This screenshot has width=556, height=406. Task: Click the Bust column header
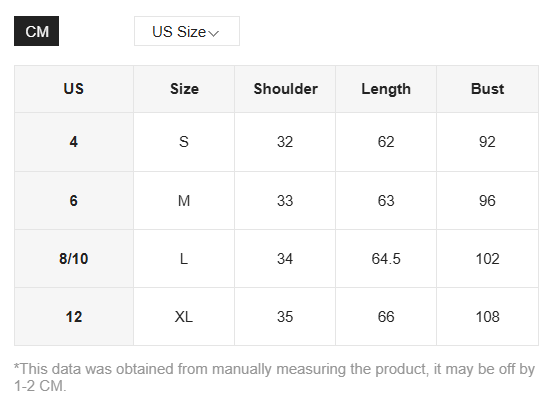488,89
